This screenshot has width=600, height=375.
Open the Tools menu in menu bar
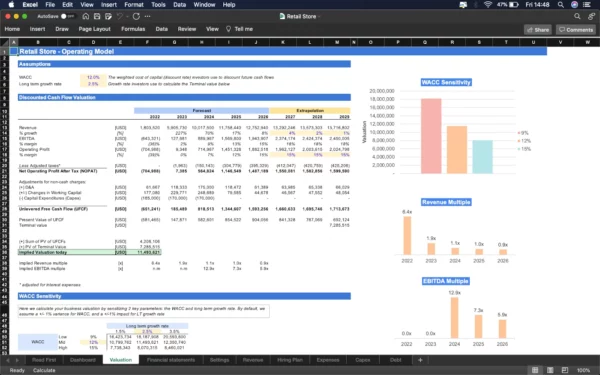[158, 5]
